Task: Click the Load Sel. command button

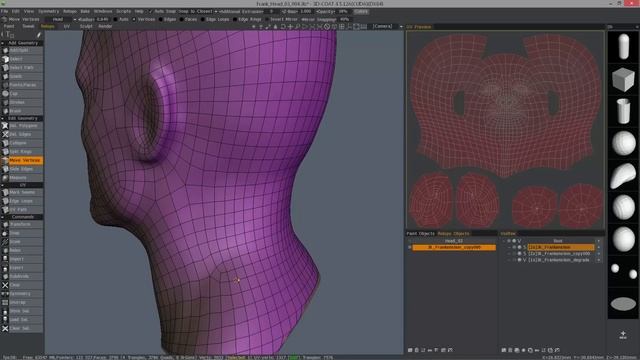Action: [x=22, y=320]
